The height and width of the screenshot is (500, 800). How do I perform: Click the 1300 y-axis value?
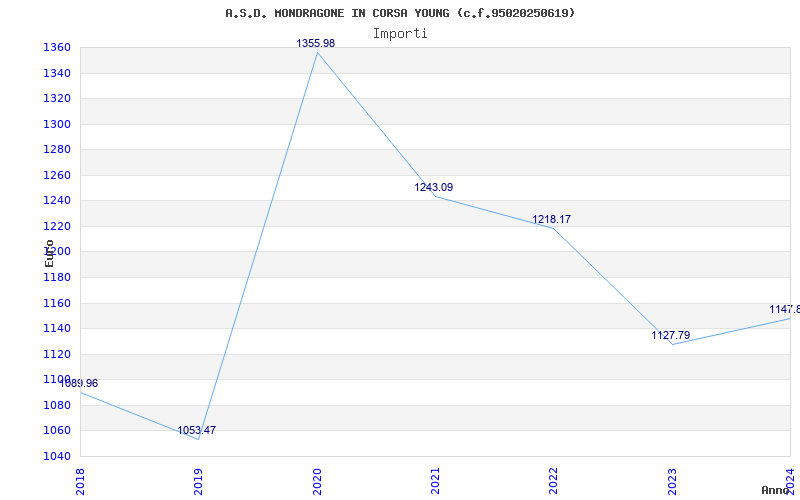pyautogui.click(x=57, y=124)
